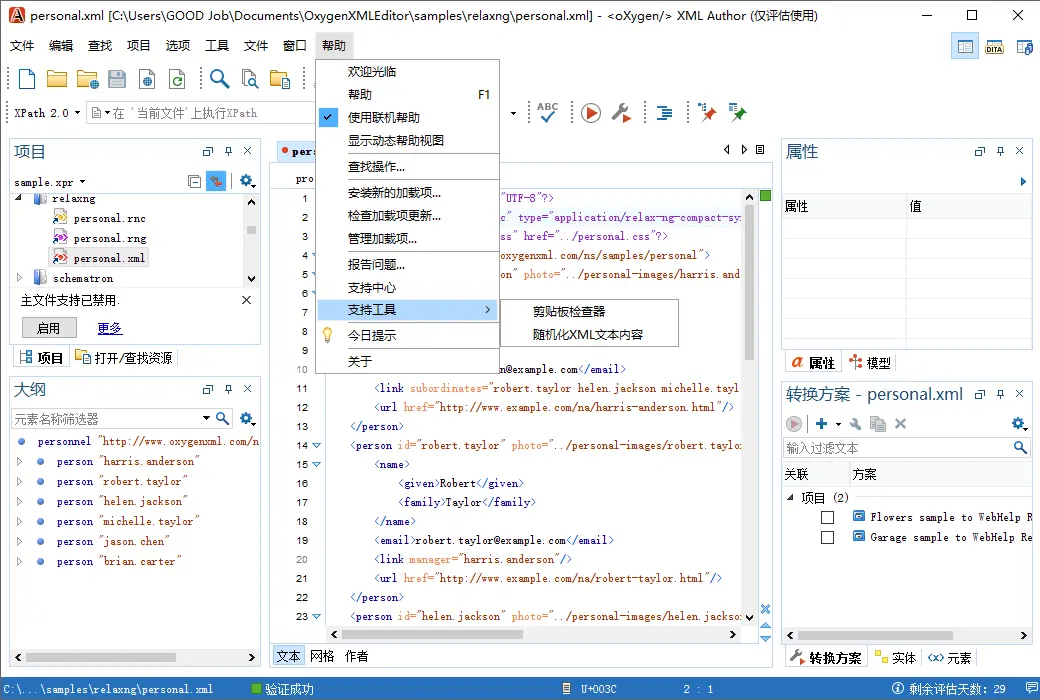Open the sample.xpr project dropdown
Screen dimensions: 1040x700
(x=82, y=182)
